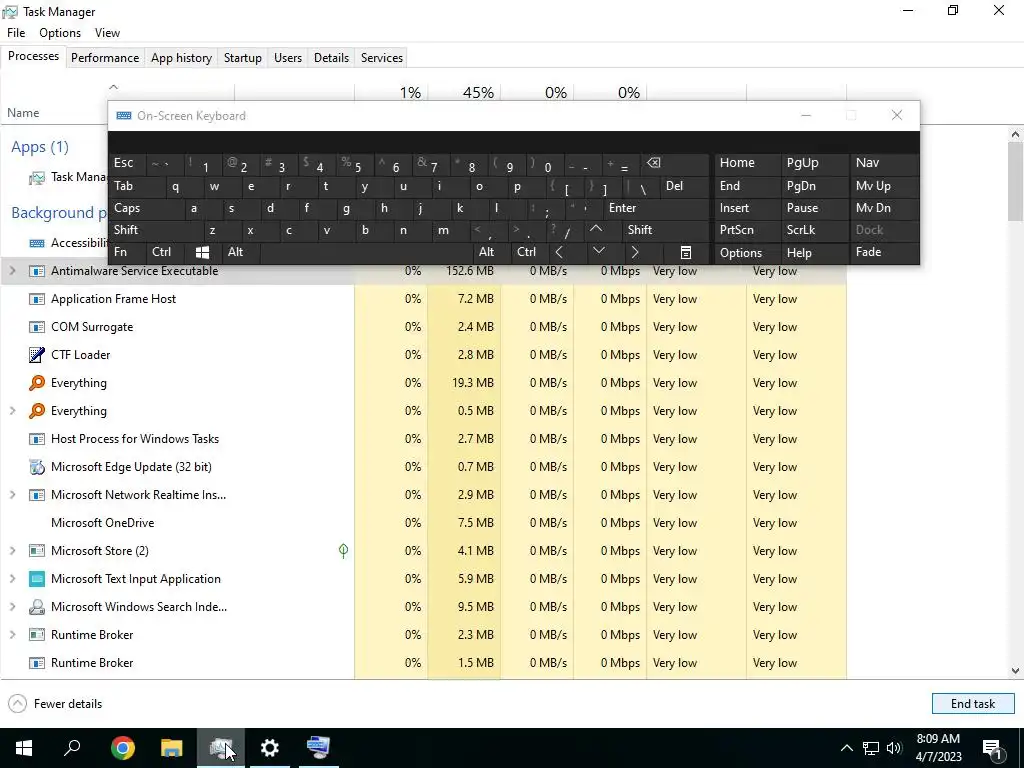Open File Explorer from the taskbar
The image size is (1024, 768).
click(172, 748)
